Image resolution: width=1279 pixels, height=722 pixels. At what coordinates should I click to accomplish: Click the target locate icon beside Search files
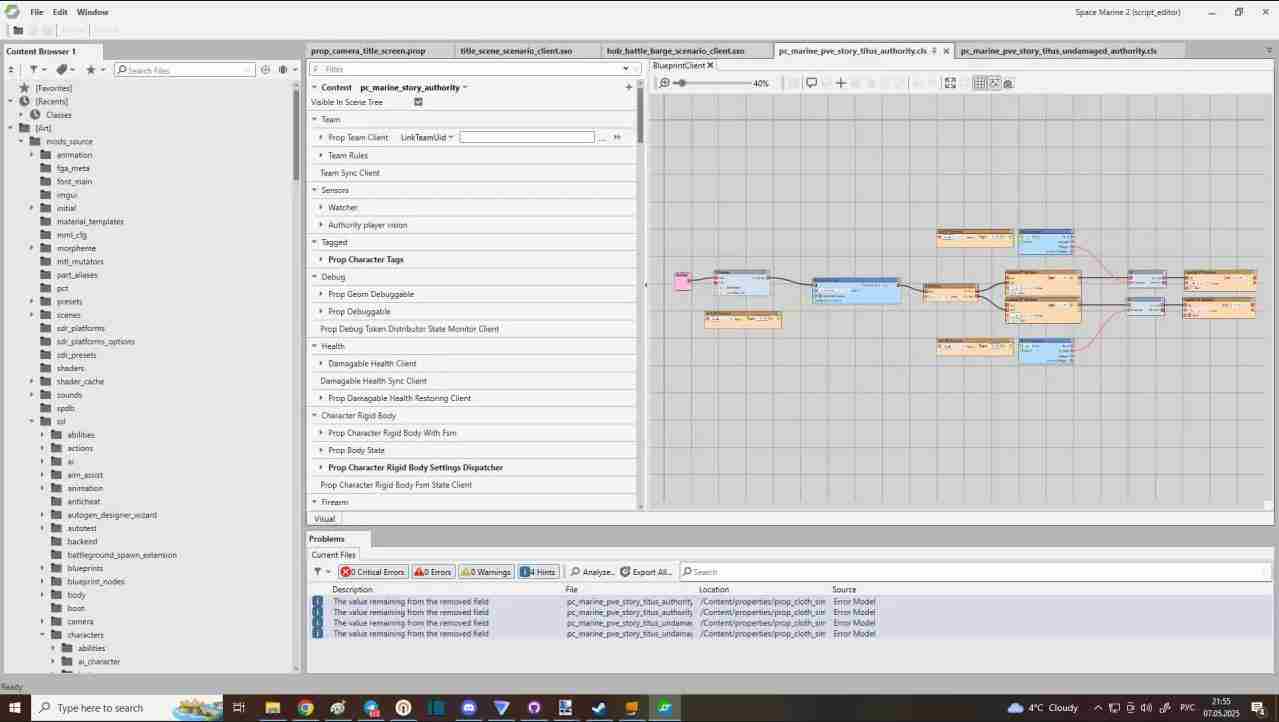click(265, 70)
